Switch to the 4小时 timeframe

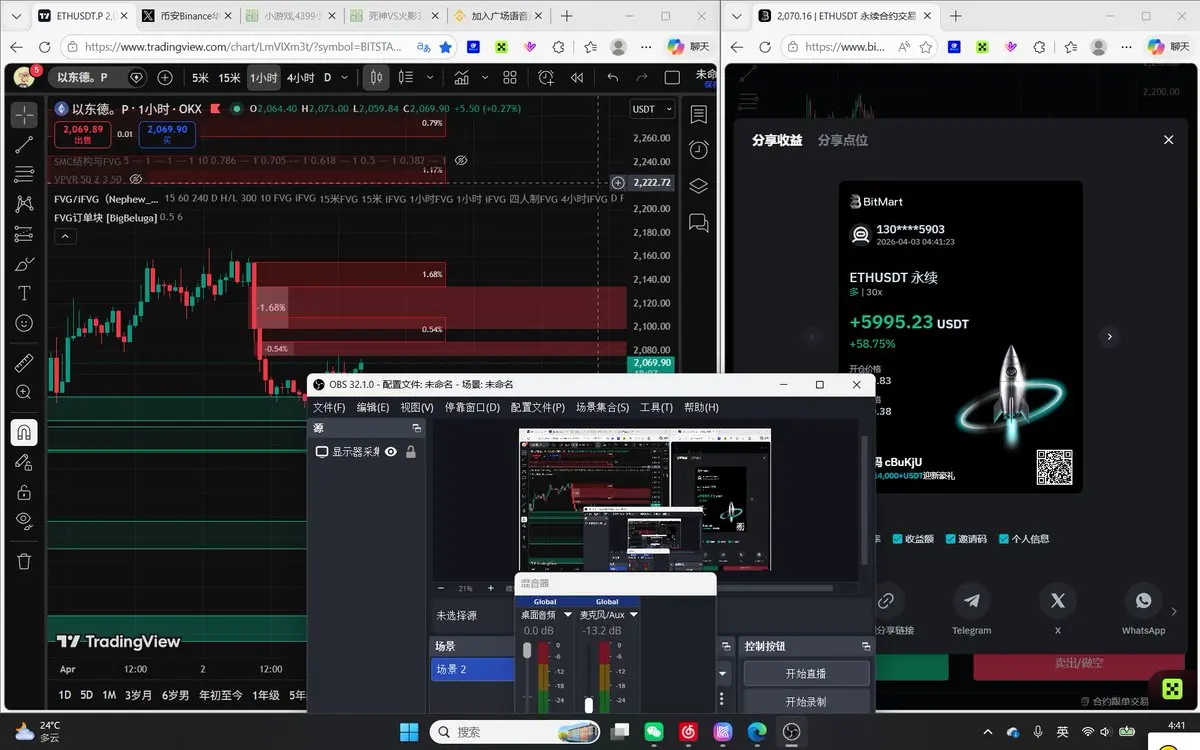coord(300,78)
